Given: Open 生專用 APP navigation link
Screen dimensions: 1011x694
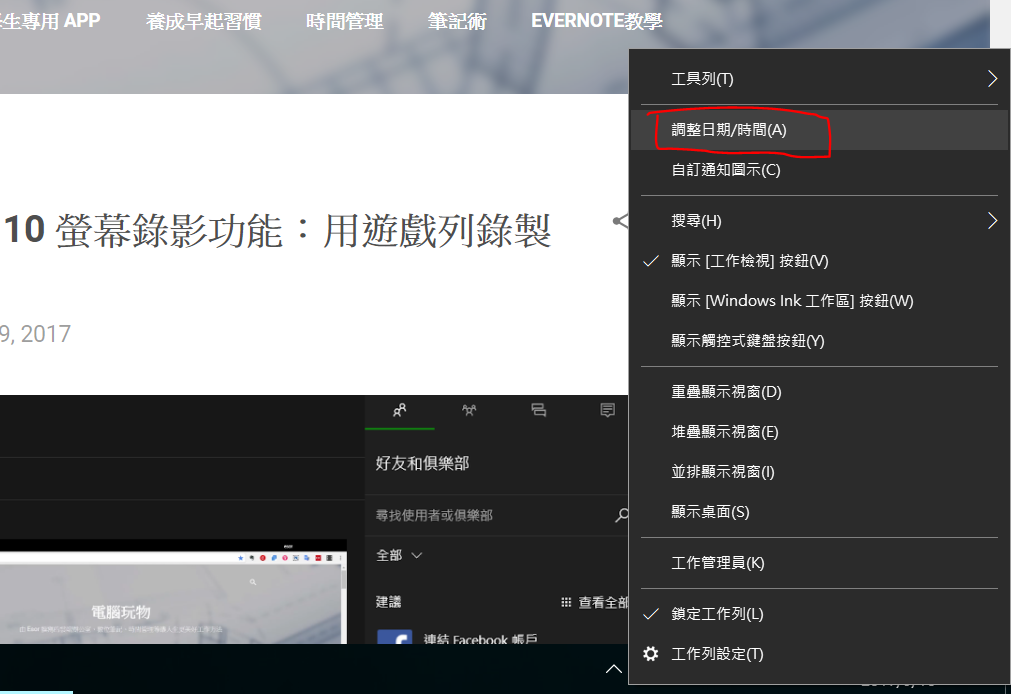Looking at the screenshot, I should point(50,21).
